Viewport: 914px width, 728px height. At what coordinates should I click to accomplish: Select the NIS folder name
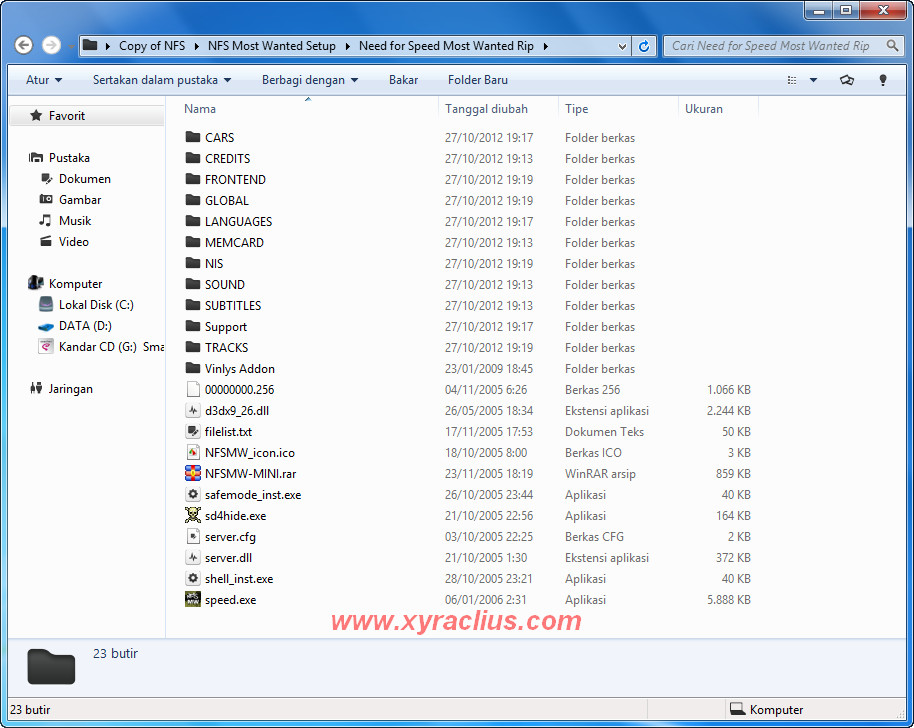click(x=213, y=263)
